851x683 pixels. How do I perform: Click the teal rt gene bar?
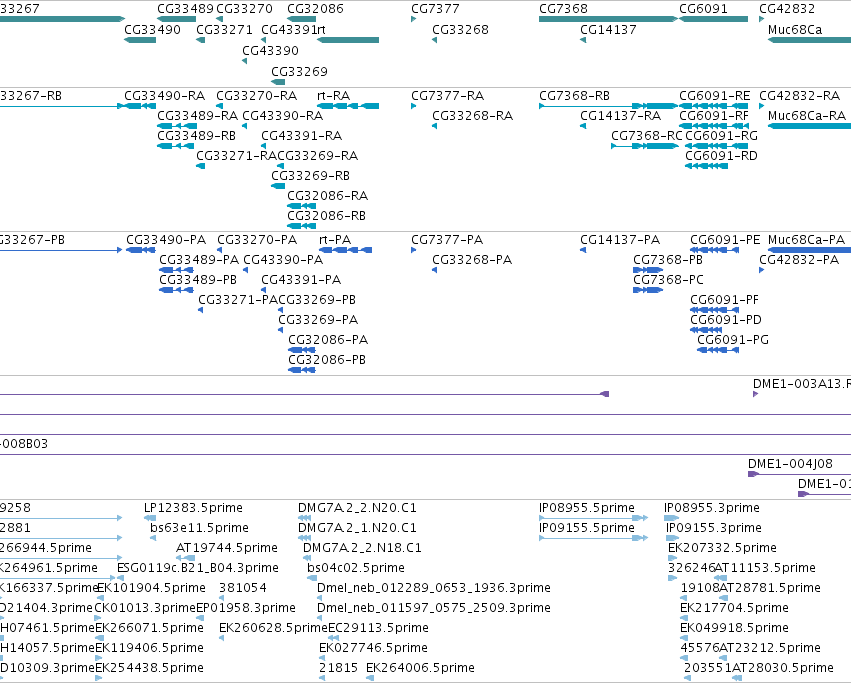[348, 40]
